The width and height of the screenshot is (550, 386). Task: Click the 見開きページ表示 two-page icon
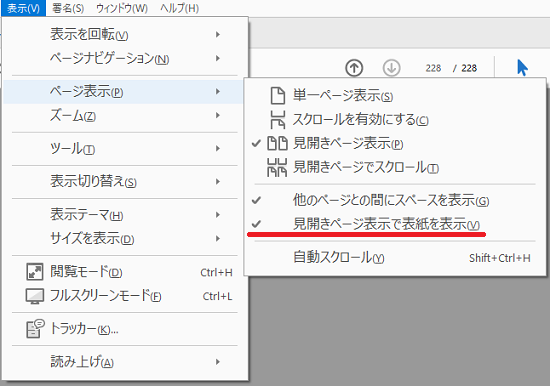(x=277, y=143)
